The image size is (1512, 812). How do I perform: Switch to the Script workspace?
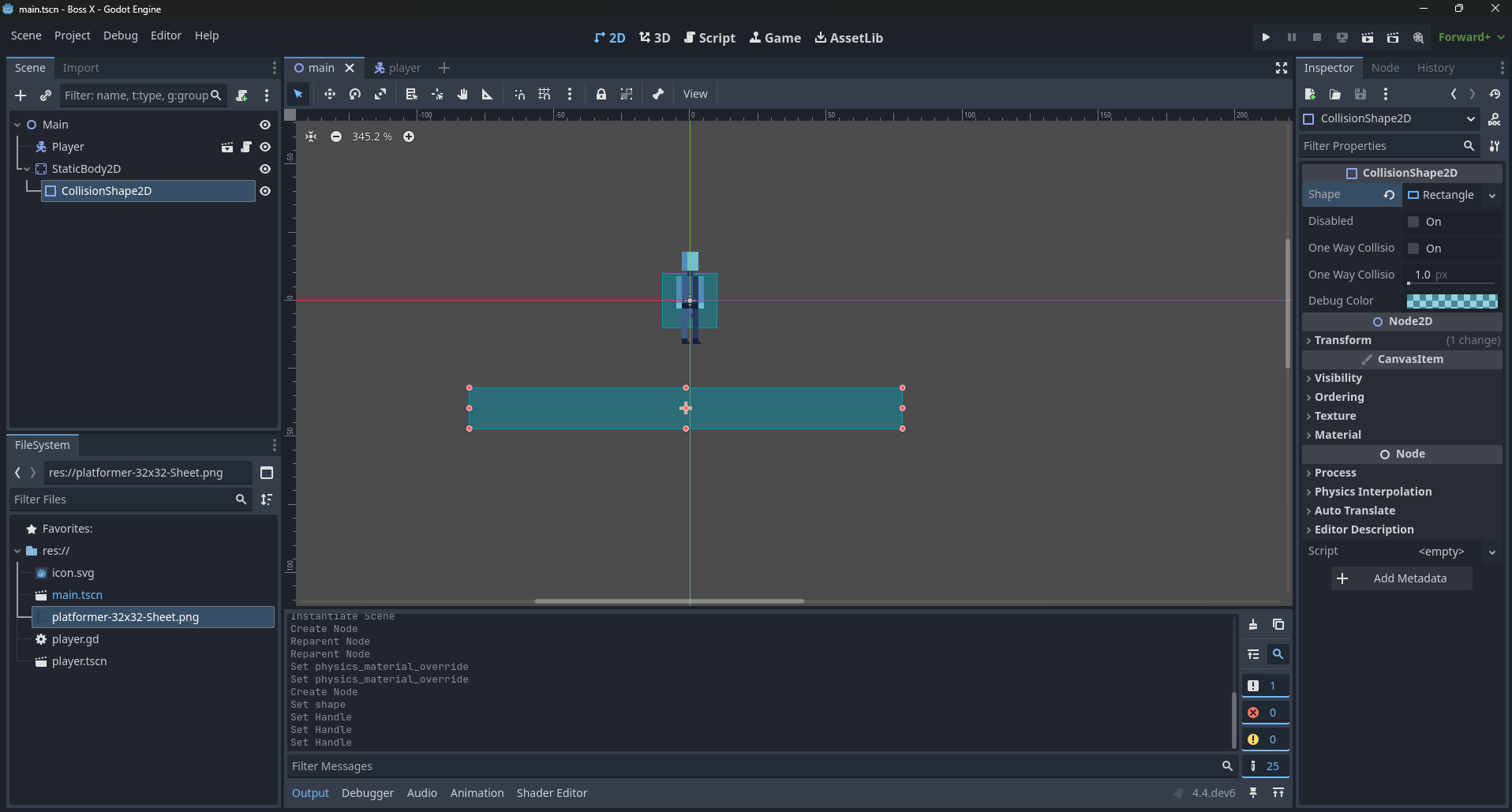(x=709, y=38)
